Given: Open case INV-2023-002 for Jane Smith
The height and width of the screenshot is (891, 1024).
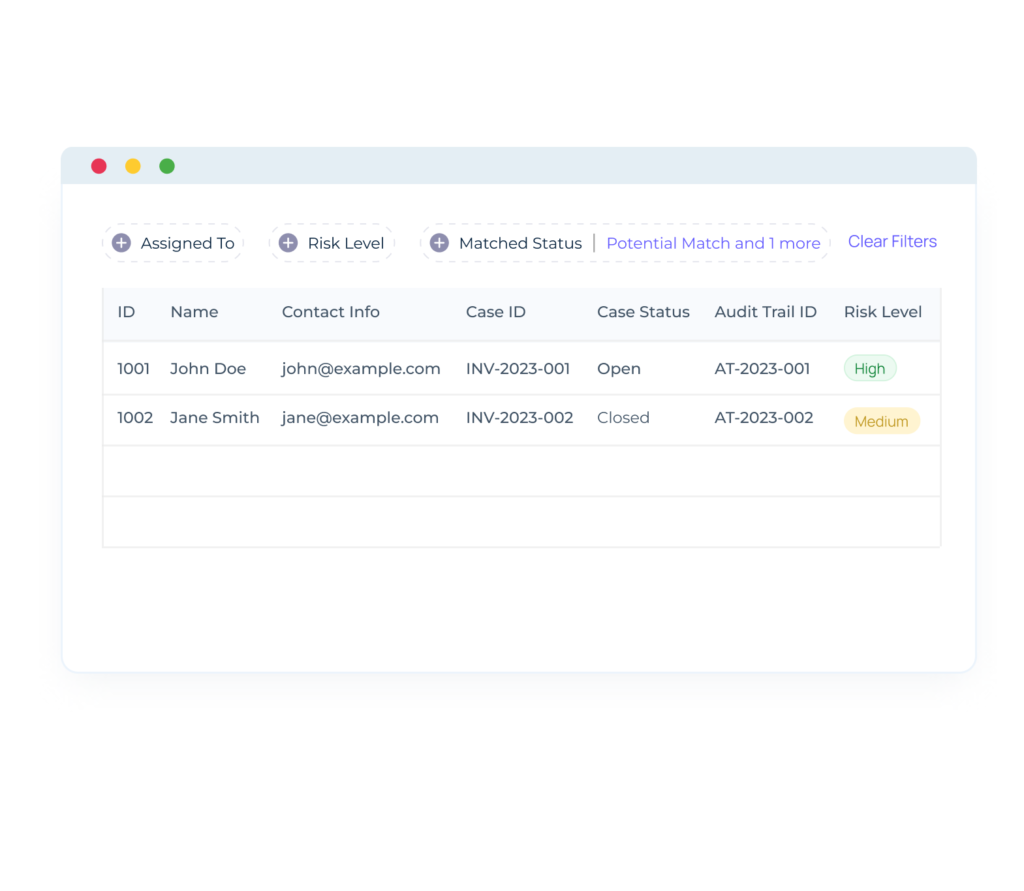Looking at the screenshot, I should pos(520,417).
